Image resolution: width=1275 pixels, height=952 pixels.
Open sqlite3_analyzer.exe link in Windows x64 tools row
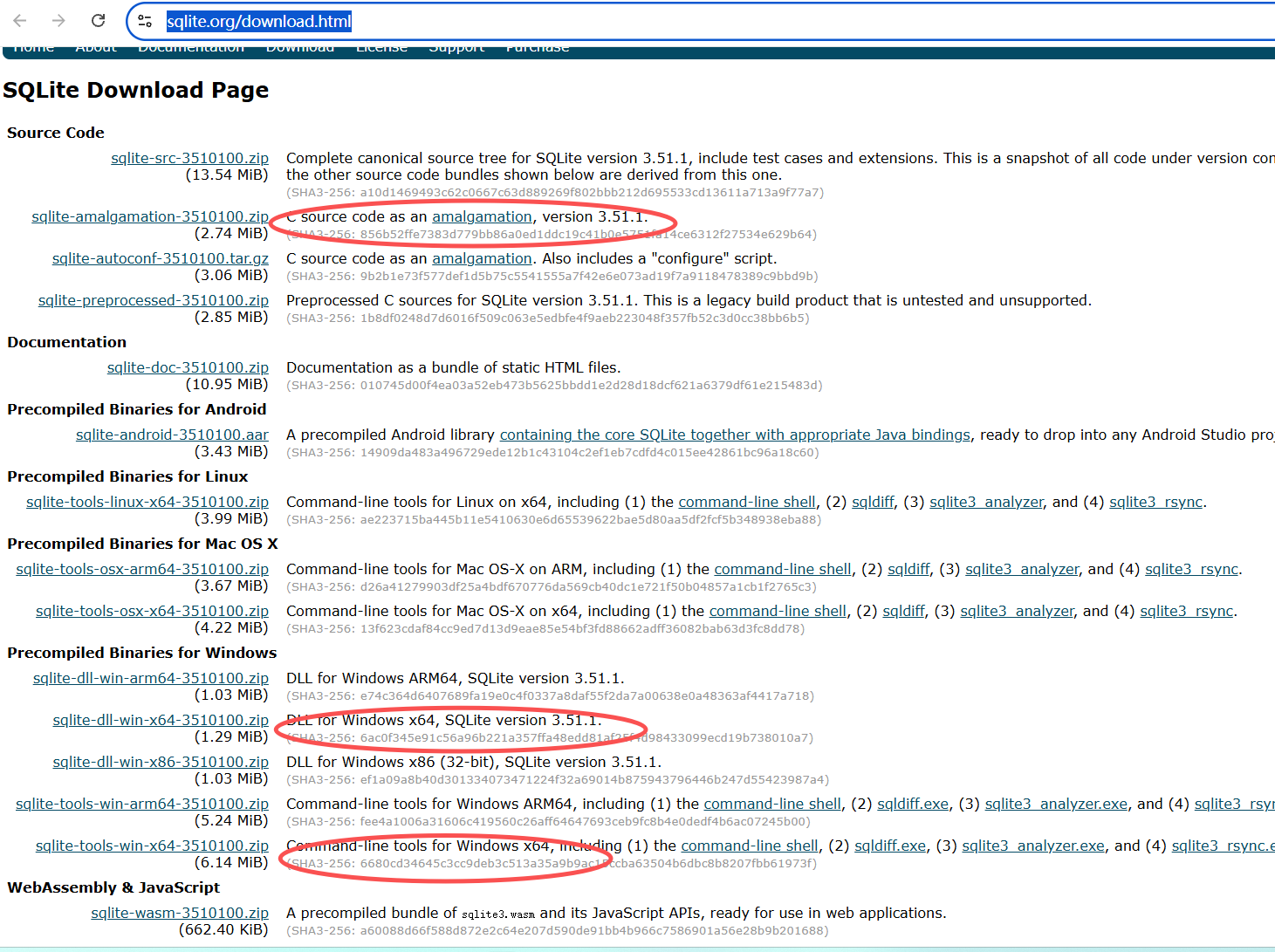[x=1033, y=846]
